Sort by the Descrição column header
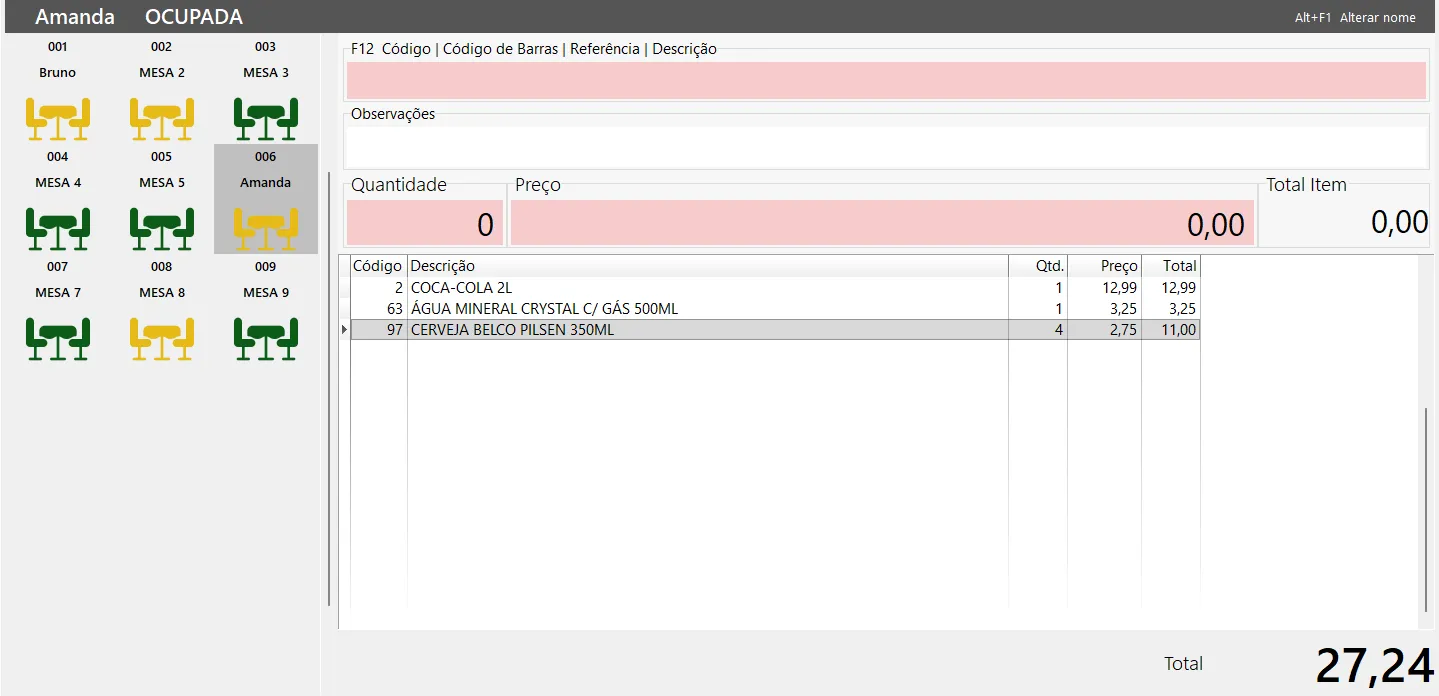Screen dimensions: 1439x696 (708, 266)
